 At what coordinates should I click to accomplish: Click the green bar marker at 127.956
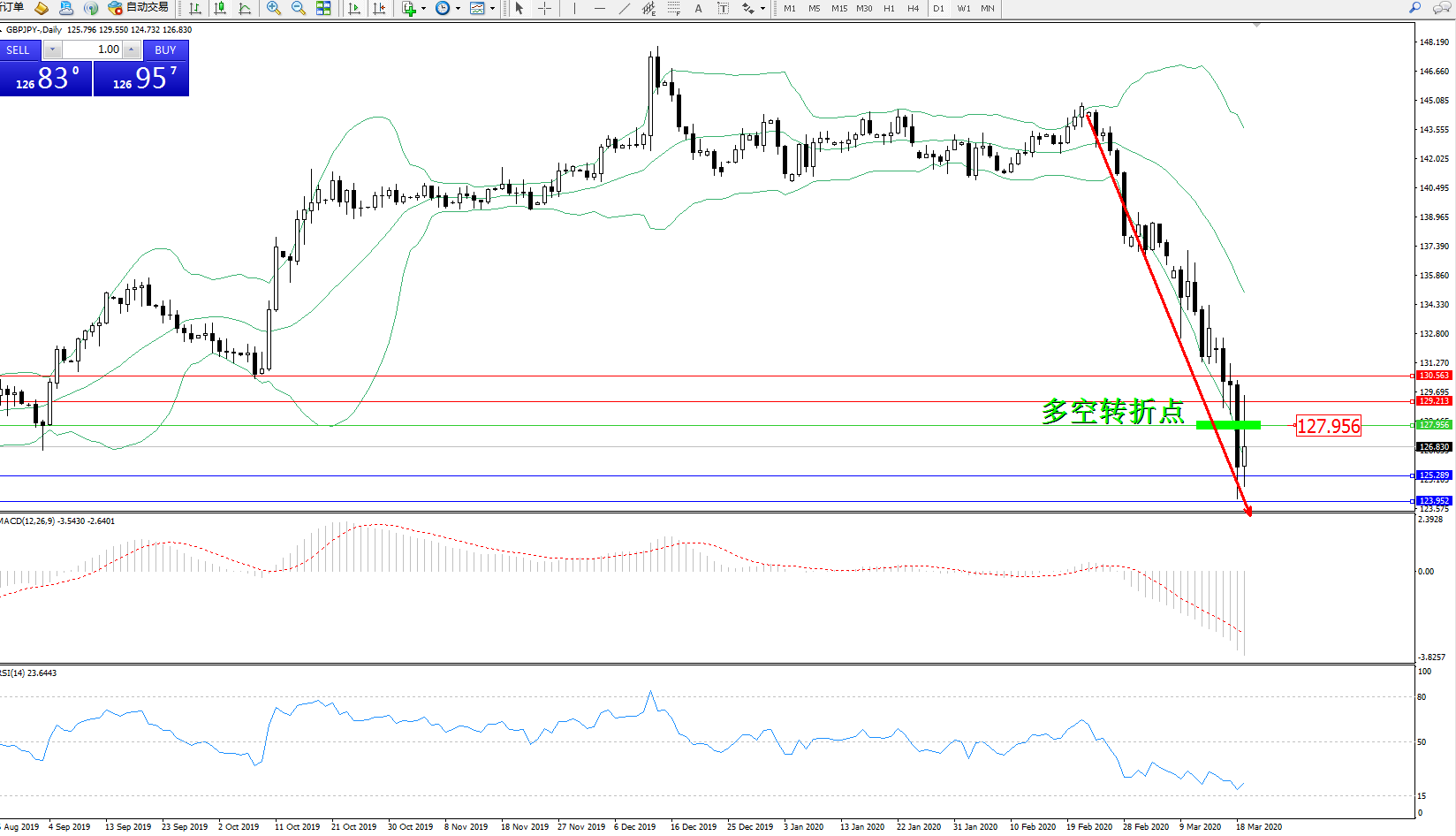point(1228,425)
